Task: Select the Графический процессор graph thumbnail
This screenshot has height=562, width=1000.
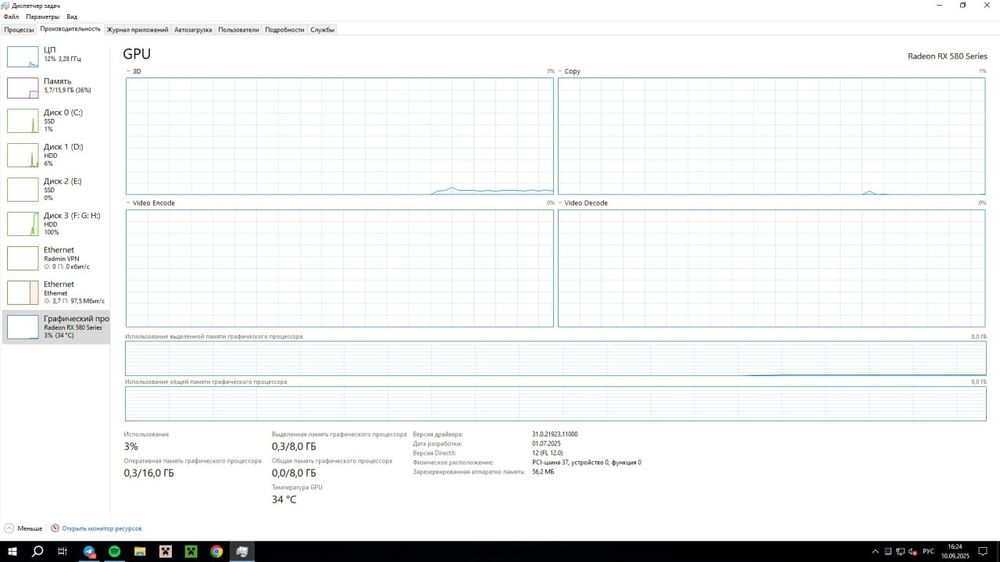Action: [x=23, y=327]
